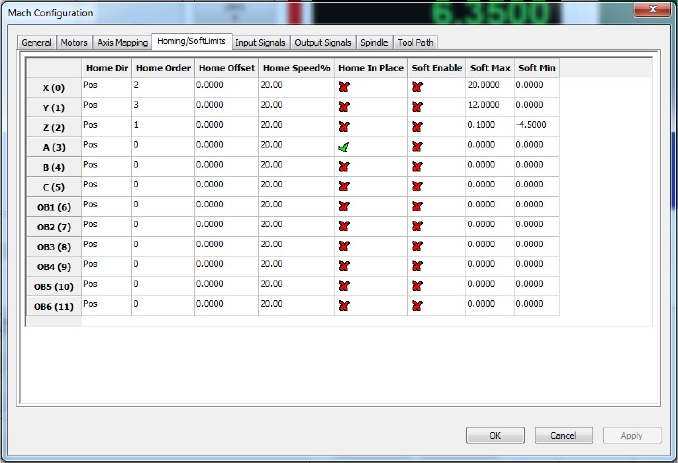Select the OB1 (6) row header

click(54, 207)
